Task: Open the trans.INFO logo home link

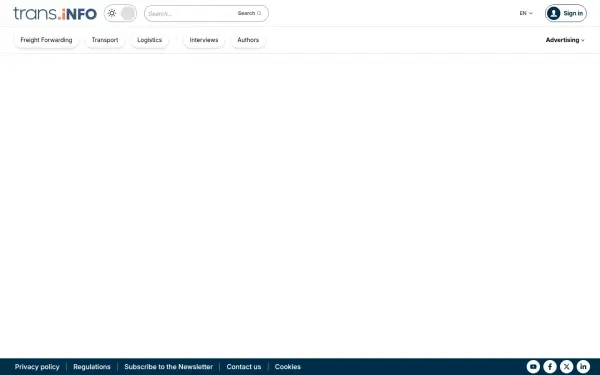Action: pyautogui.click(x=55, y=13)
